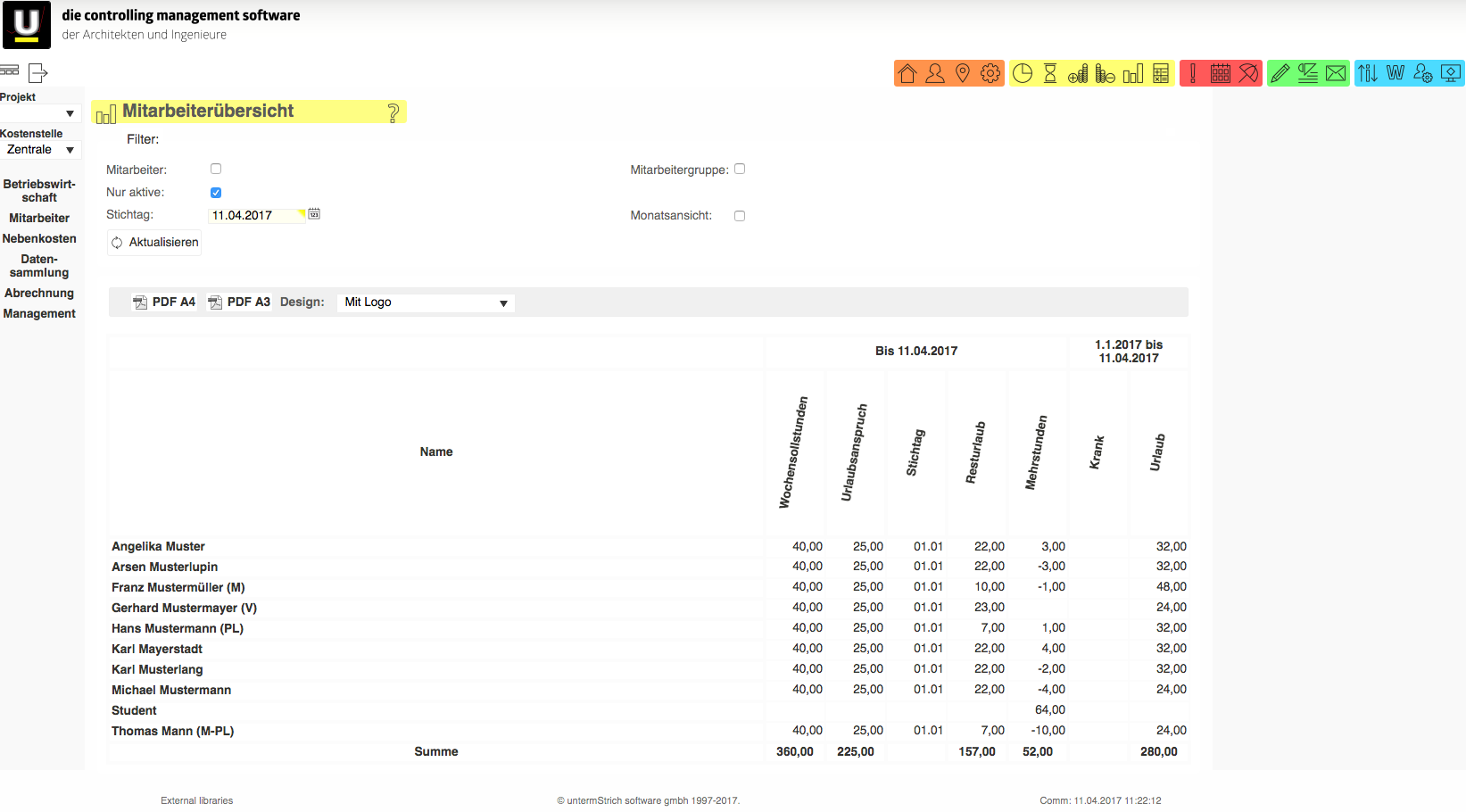The image size is (1466, 812).
Task: Uncheck the Nur aktive checkbox
Action: (x=216, y=193)
